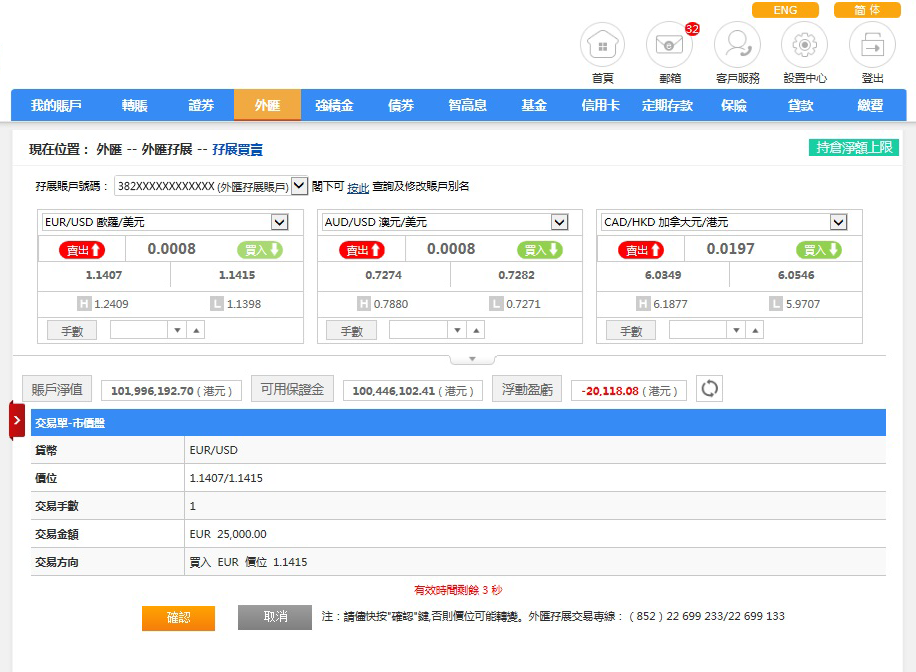Viewport: 916px width, 672px height.
Task: Click 買入 buy button for CAD/HKD
Action: pos(819,250)
